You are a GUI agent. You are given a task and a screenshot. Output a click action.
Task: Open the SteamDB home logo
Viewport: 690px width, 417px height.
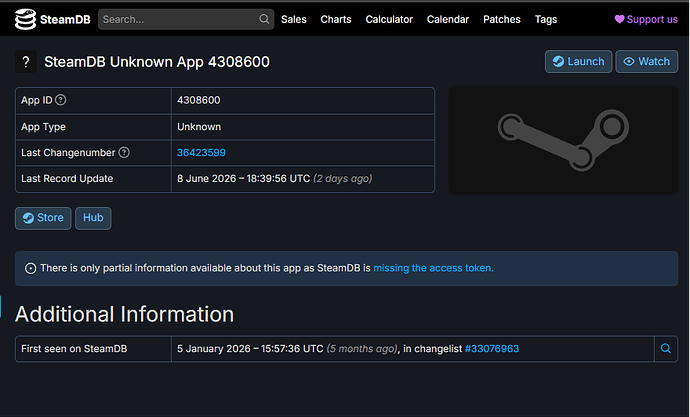pos(52,19)
